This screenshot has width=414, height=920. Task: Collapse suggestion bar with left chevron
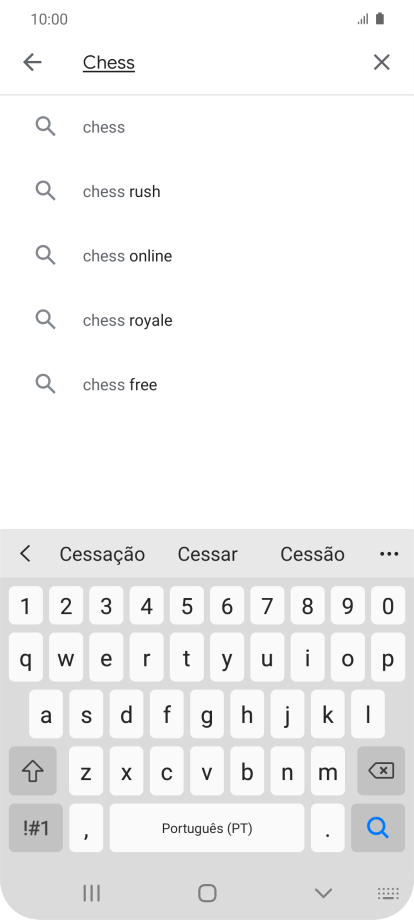click(x=25, y=553)
